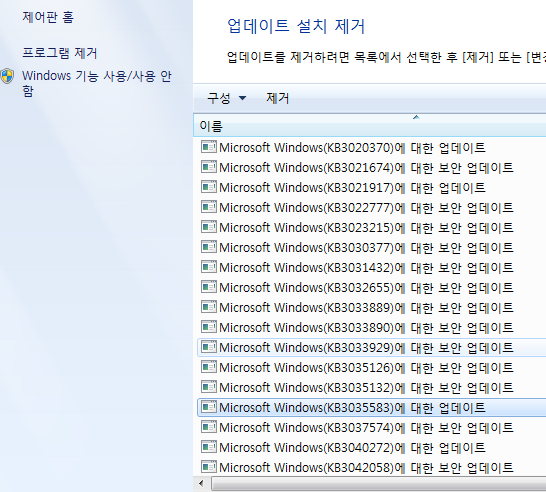Select Microsoft Windows(KB3035132)에 대한 보안 업데이트
Viewport: 546px width, 492px height.
(x=366, y=388)
